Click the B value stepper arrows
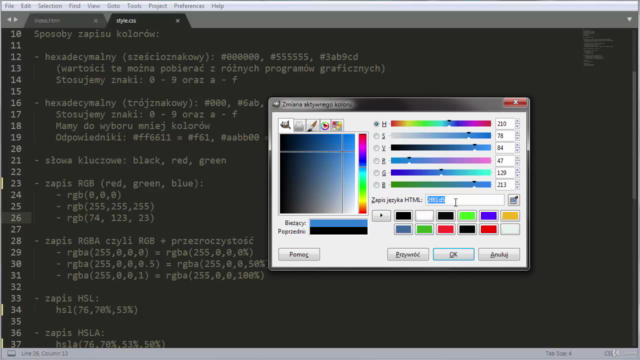Viewport: 640px width, 360px height. point(517,185)
